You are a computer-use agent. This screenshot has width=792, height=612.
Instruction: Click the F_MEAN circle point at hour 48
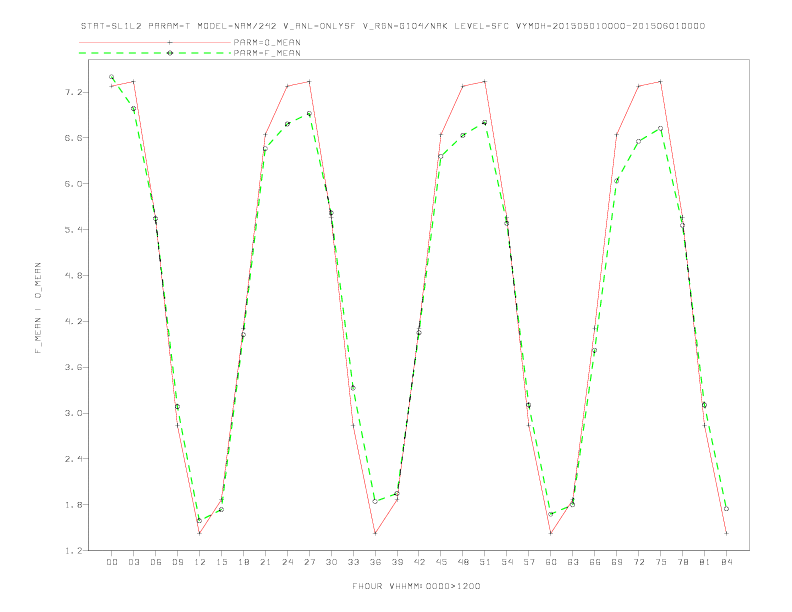[463, 135]
